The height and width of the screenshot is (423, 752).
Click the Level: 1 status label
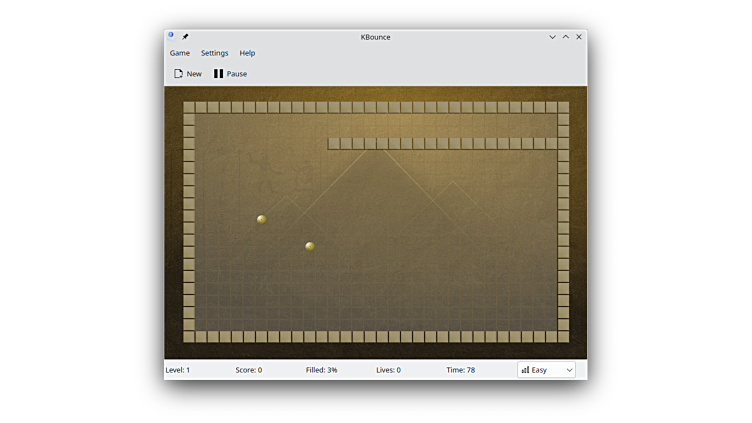tap(178, 370)
